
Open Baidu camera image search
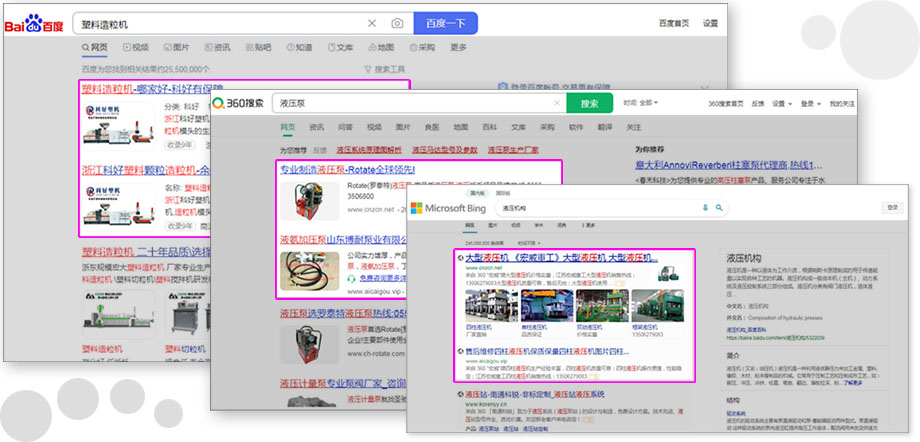pyautogui.click(x=397, y=22)
